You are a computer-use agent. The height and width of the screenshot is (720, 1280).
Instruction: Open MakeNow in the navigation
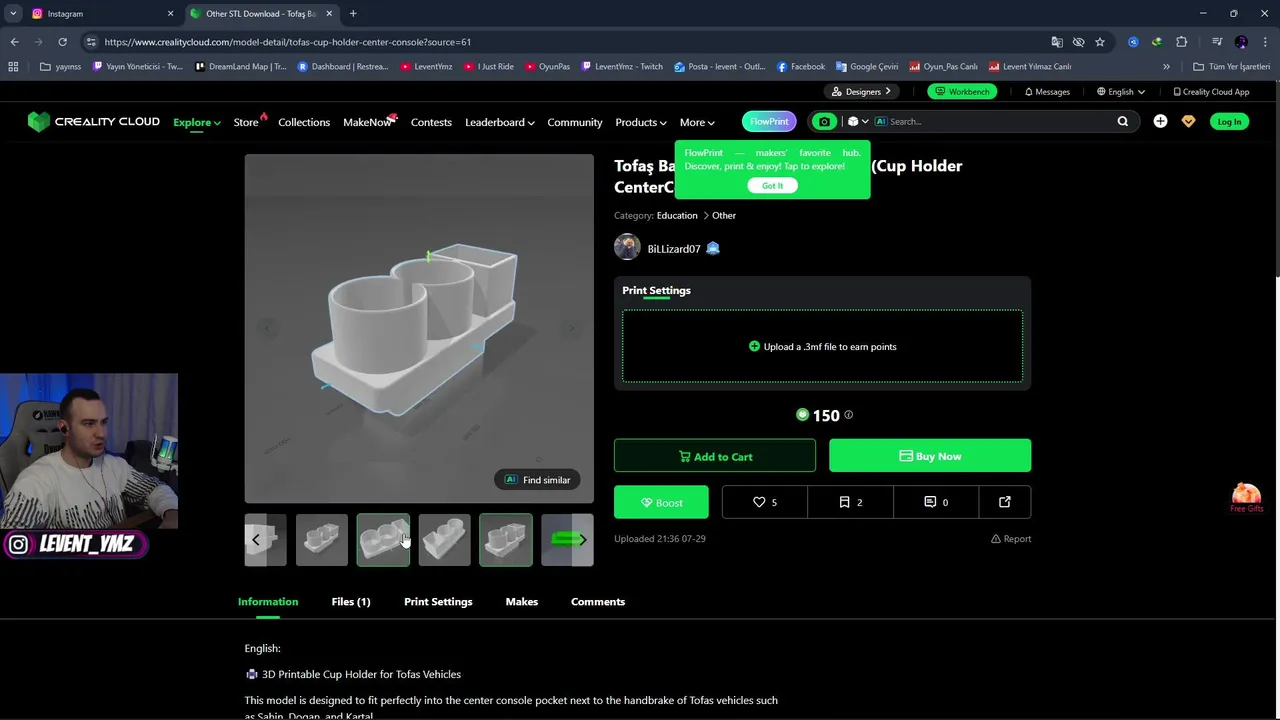click(x=368, y=122)
